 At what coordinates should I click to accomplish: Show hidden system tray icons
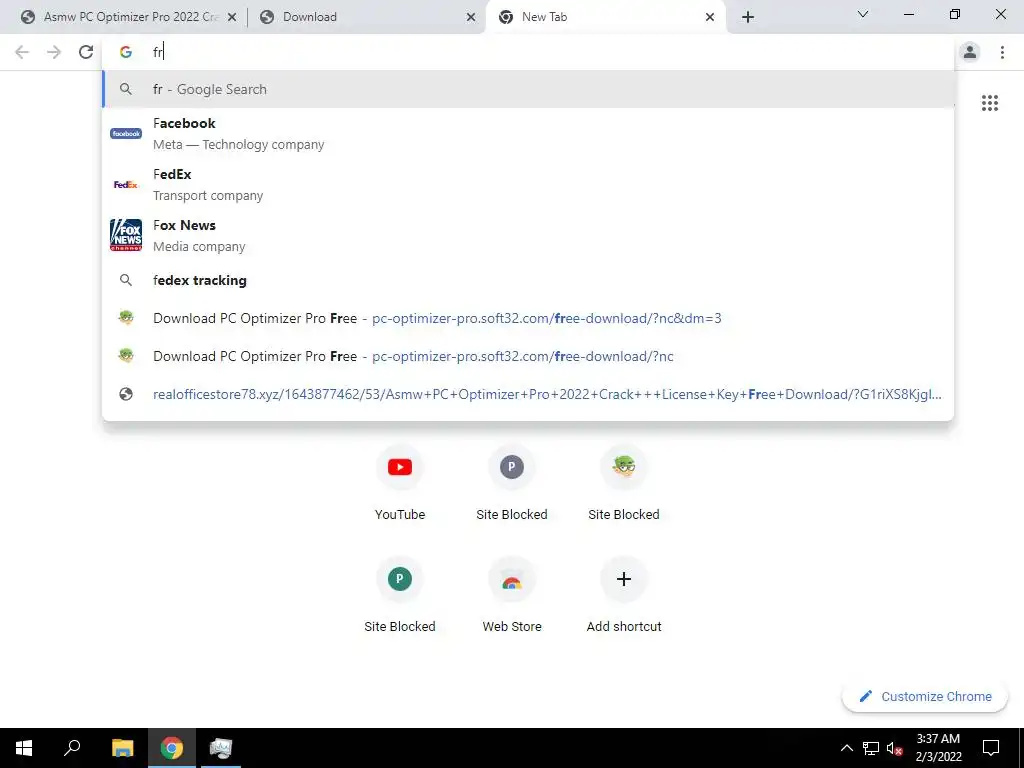click(846, 748)
